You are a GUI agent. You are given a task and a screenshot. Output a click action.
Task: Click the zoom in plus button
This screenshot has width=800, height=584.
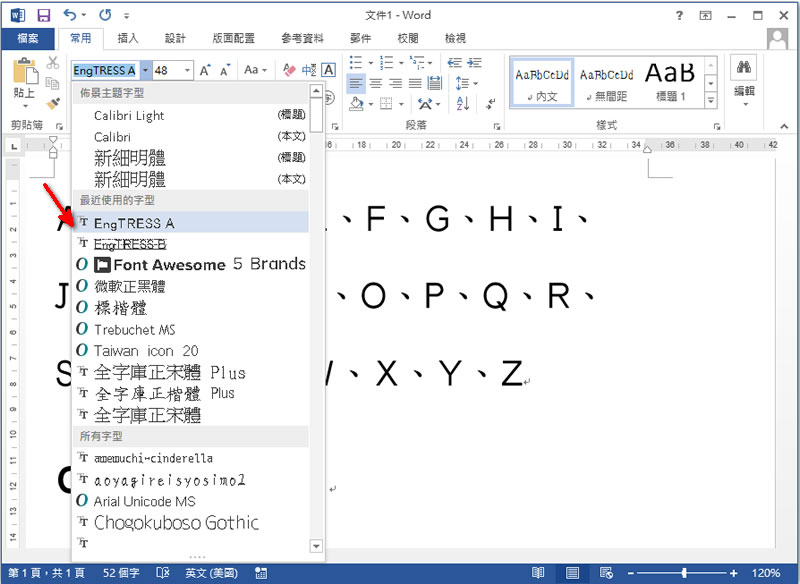point(734,573)
